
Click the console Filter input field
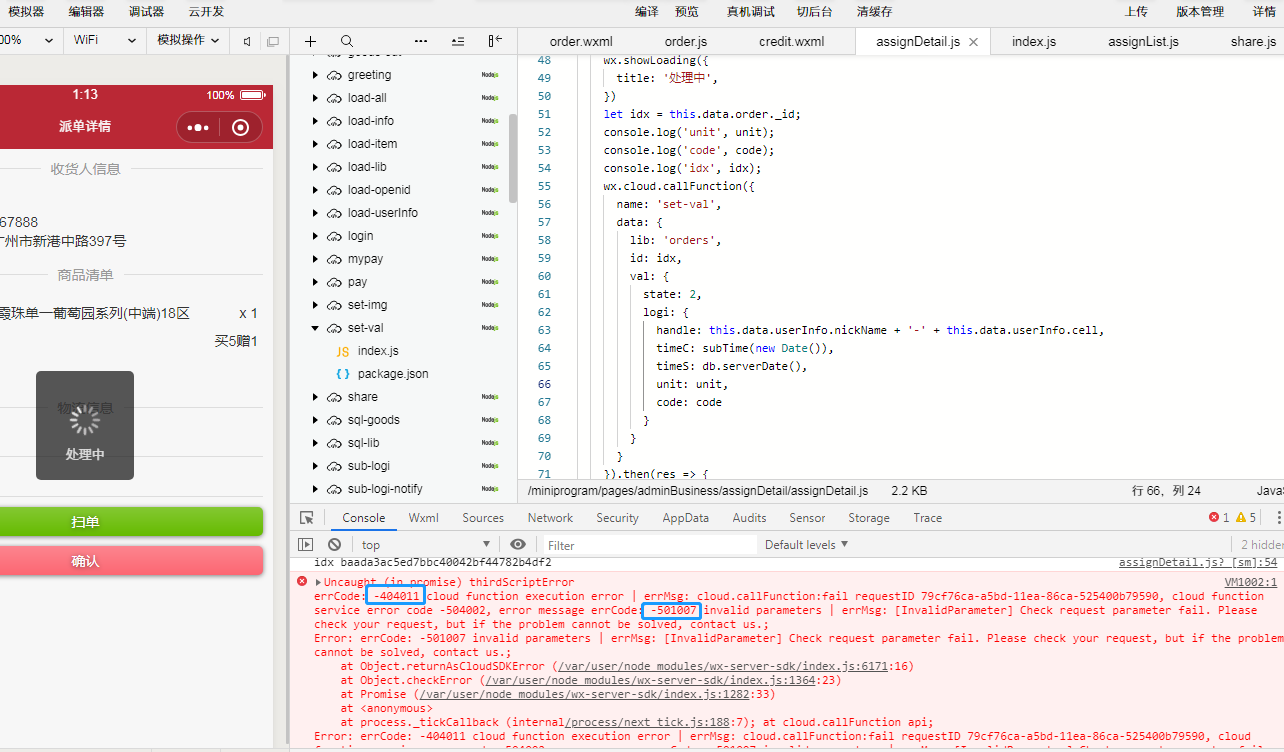point(650,545)
